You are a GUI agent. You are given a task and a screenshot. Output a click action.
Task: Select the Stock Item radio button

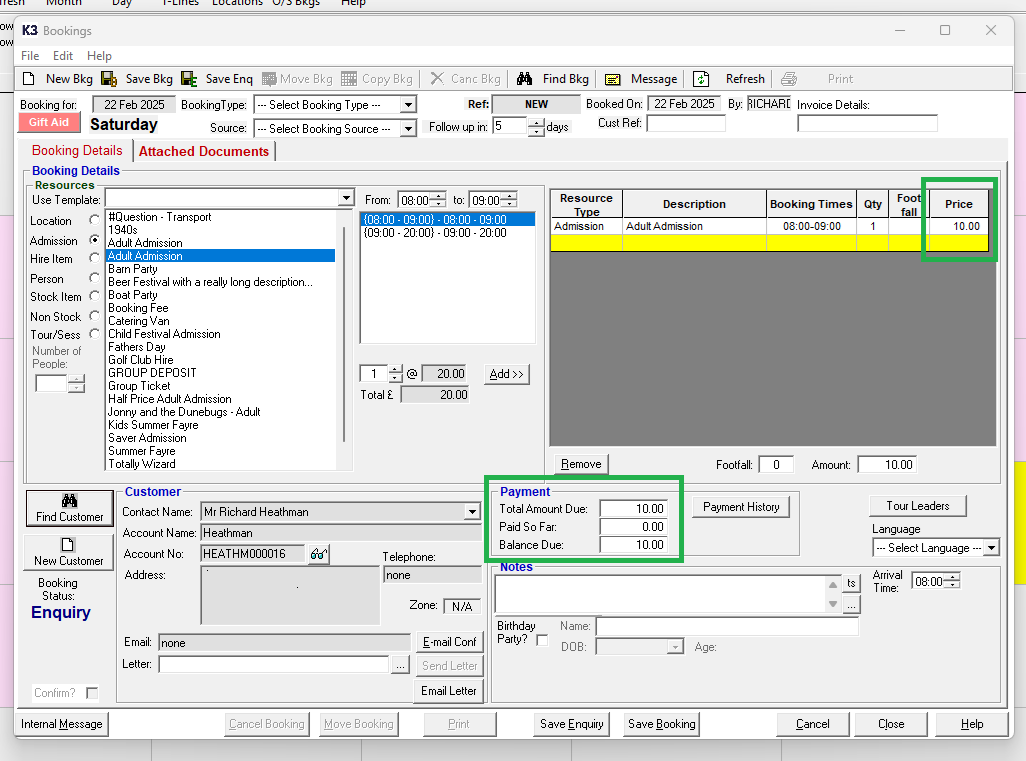(x=95, y=296)
